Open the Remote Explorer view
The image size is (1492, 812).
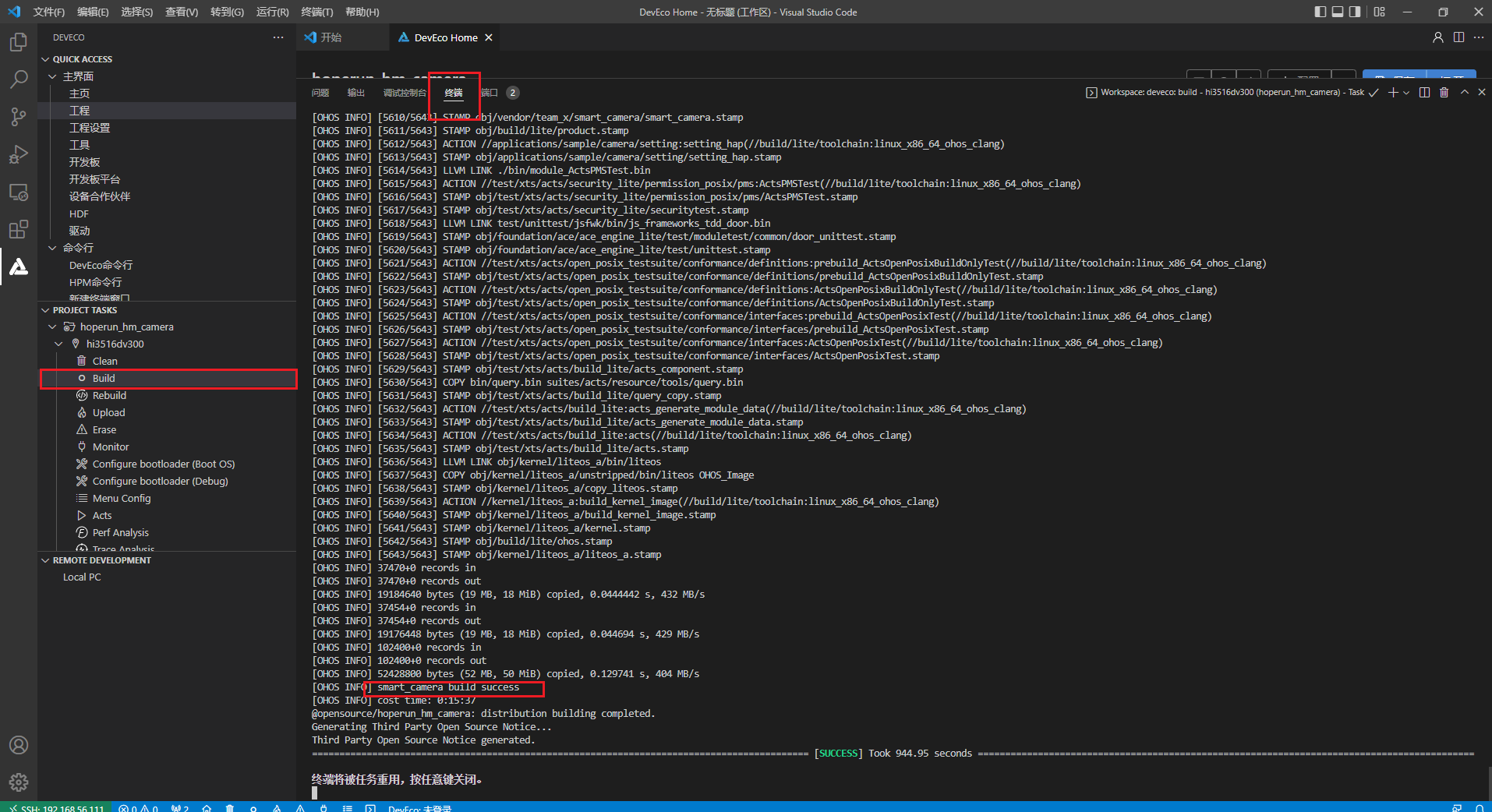[19, 192]
